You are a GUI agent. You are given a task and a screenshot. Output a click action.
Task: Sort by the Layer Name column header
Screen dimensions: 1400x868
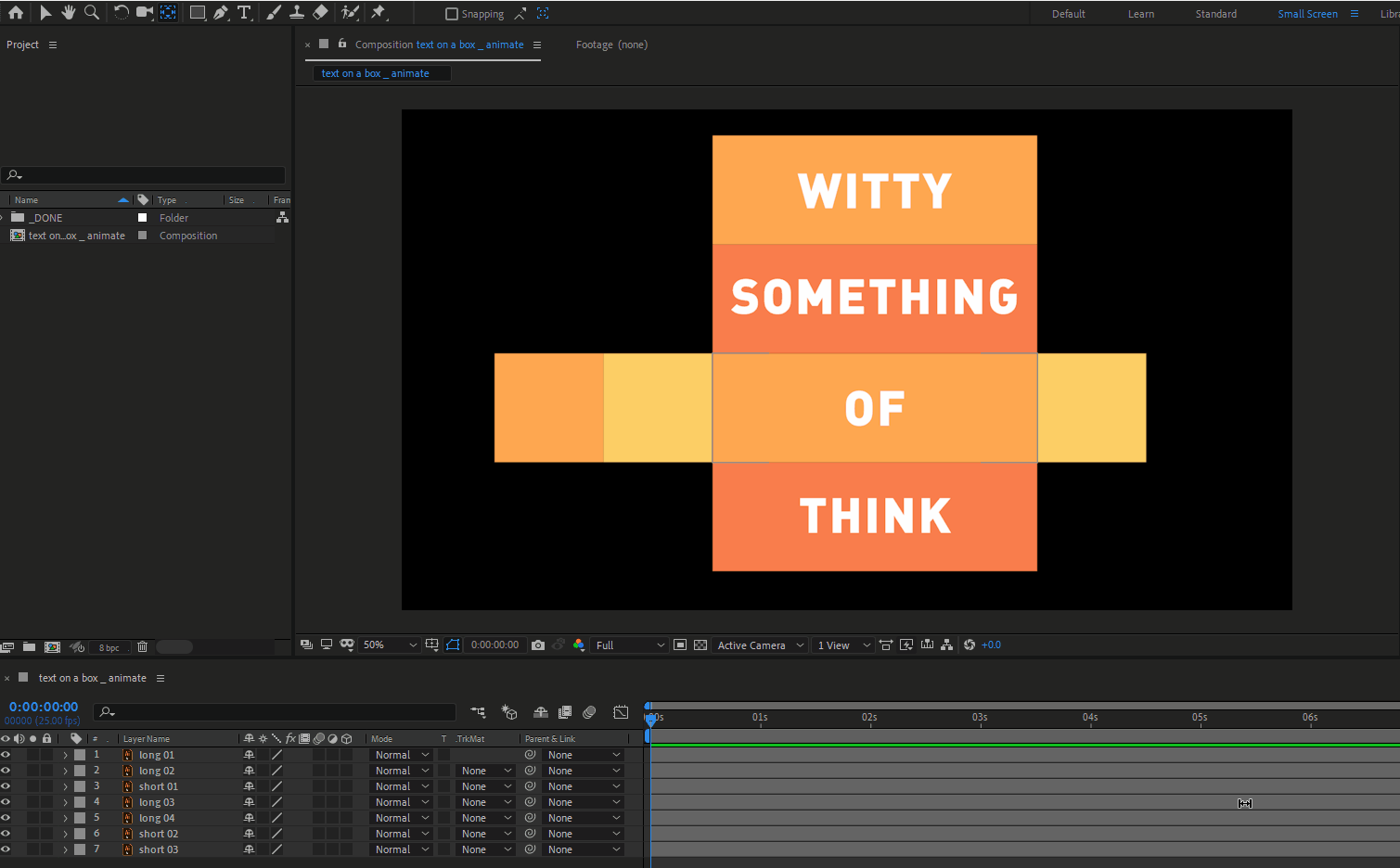147,739
